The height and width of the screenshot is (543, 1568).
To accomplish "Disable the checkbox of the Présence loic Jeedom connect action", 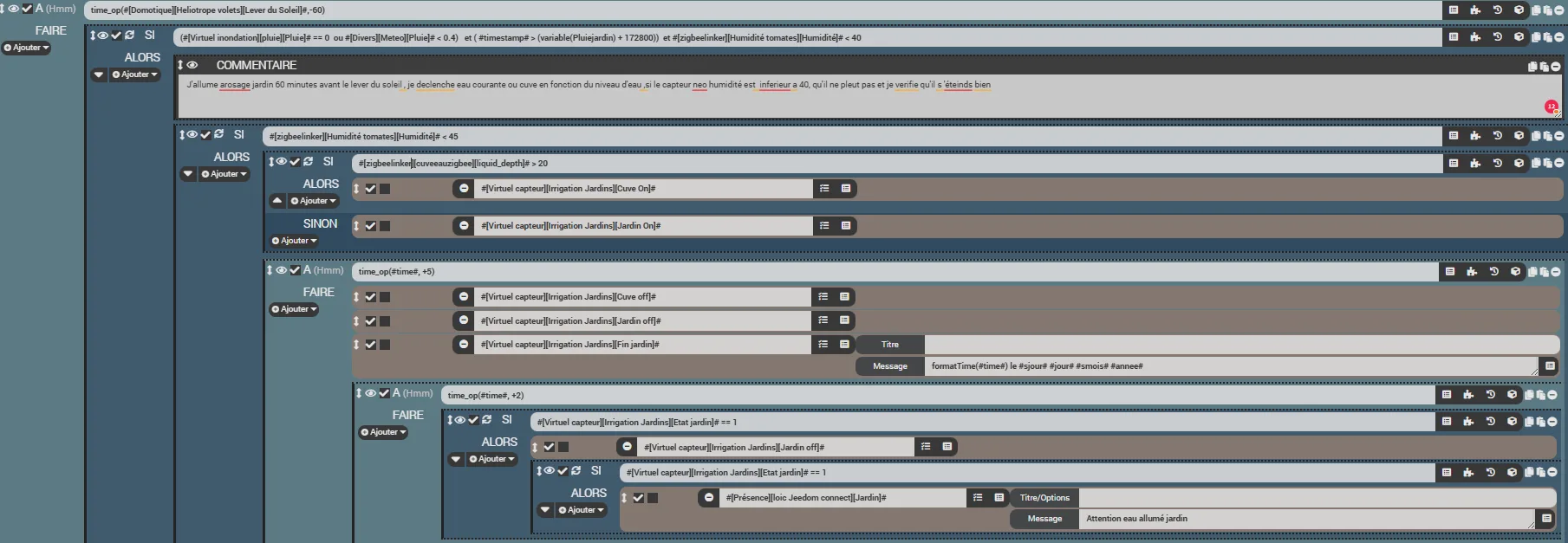I will [639, 498].
